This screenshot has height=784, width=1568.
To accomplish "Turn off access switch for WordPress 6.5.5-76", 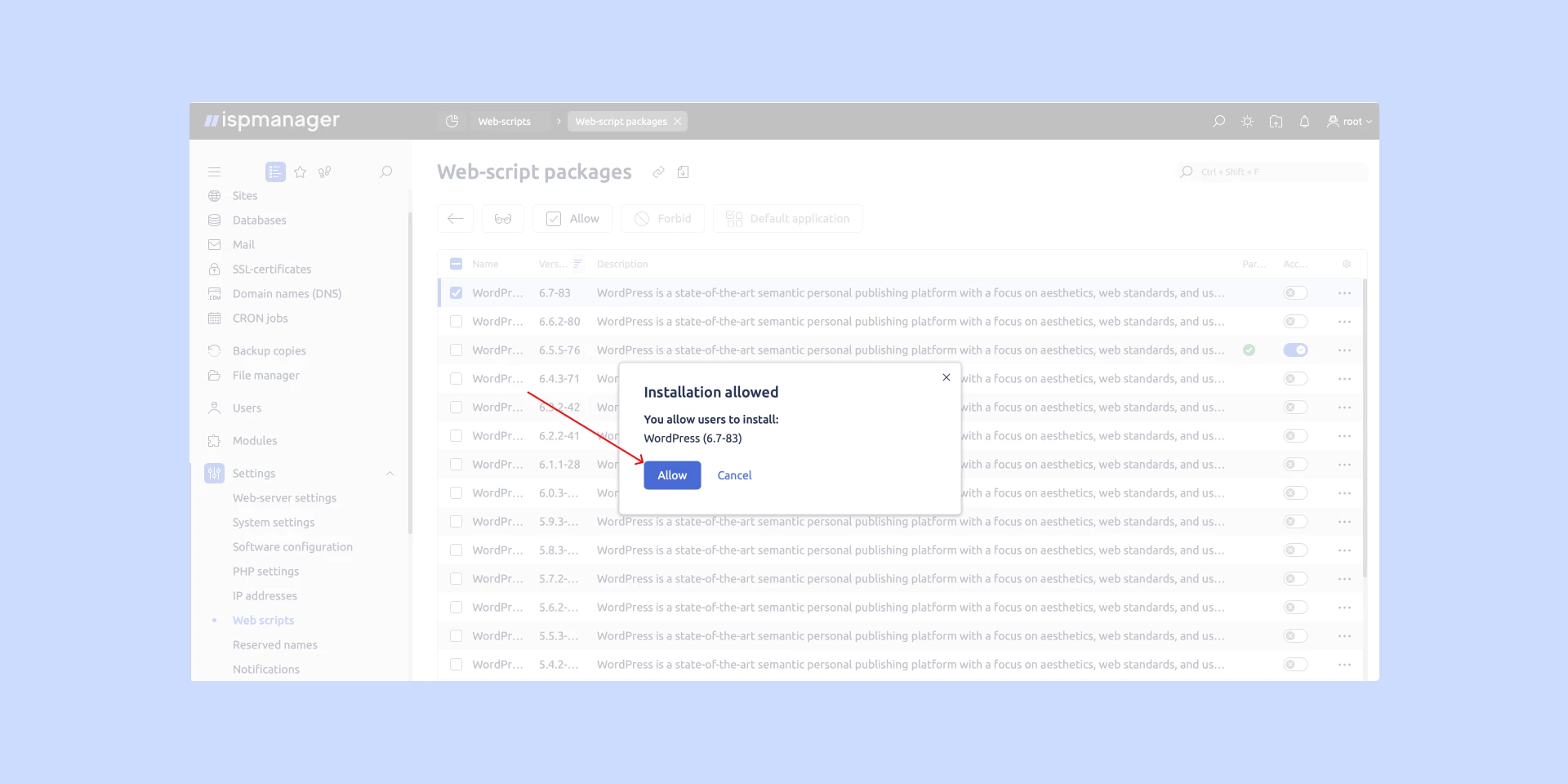I will [1295, 350].
